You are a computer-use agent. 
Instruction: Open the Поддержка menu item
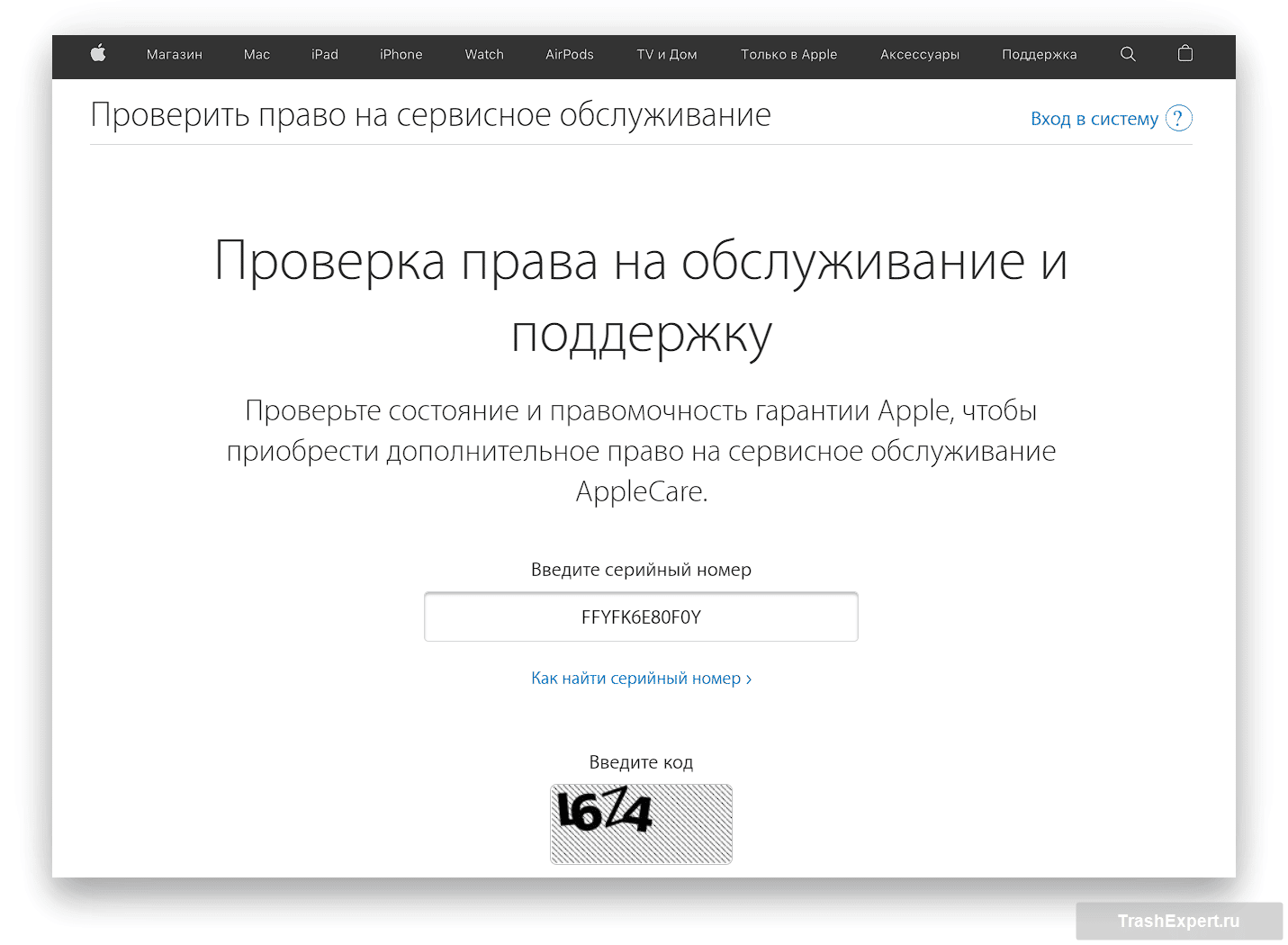[x=1040, y=55]
